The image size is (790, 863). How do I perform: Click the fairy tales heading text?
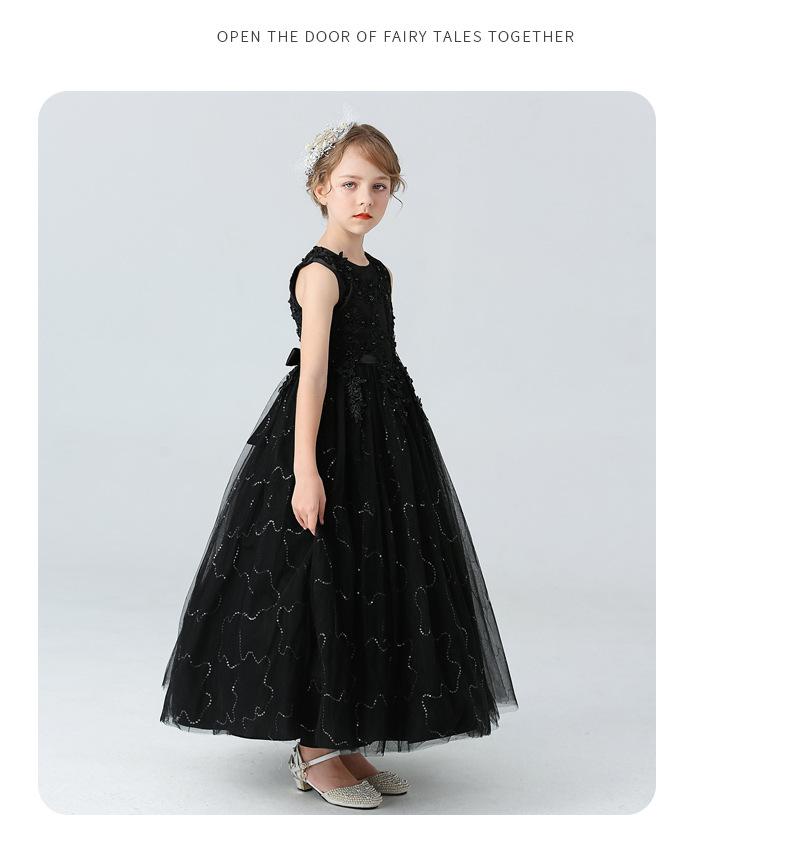pos(395,37)
